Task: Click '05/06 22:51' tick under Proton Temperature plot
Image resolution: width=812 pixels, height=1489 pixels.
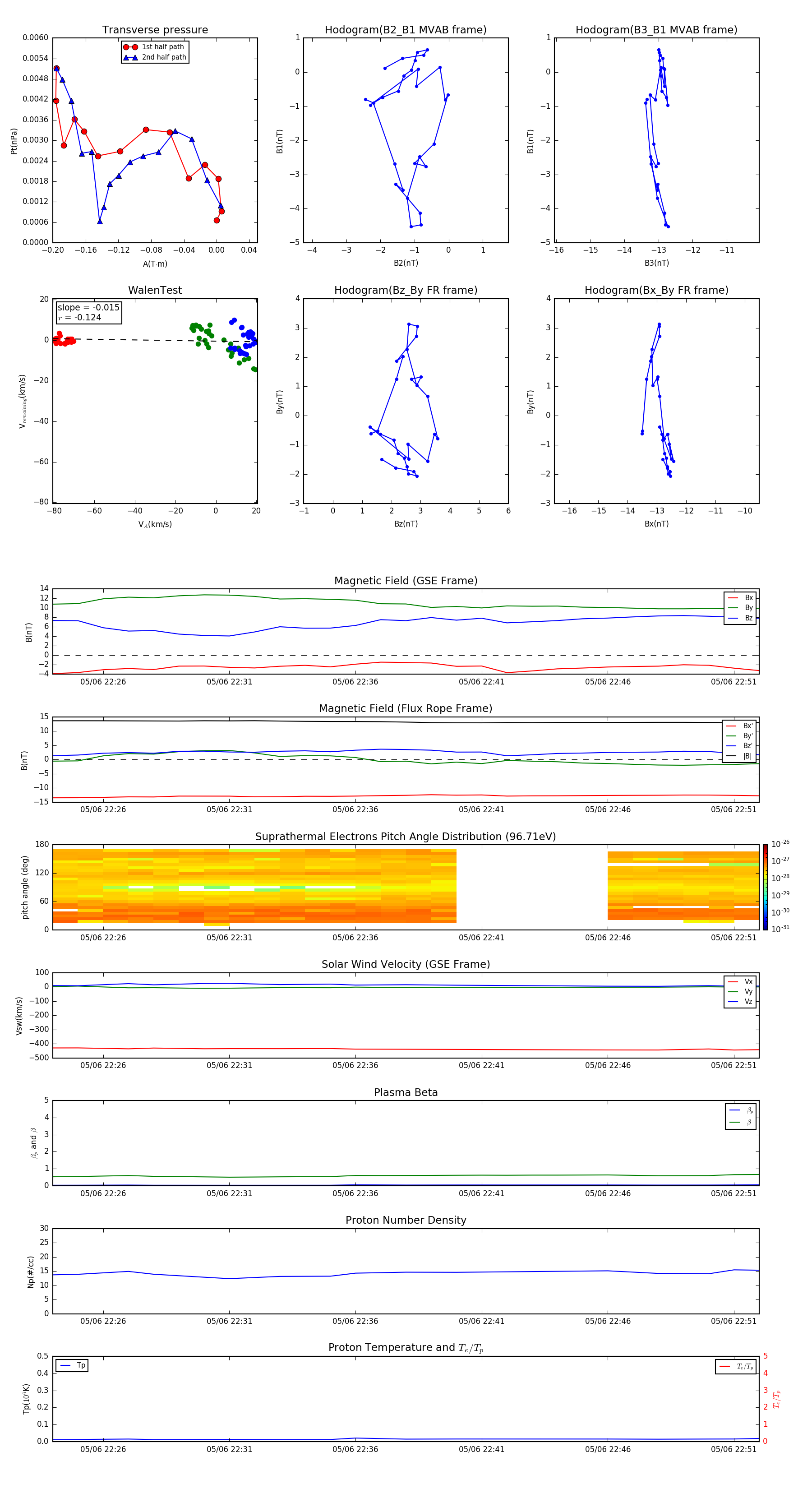Action: click(x=734, y=1449)
